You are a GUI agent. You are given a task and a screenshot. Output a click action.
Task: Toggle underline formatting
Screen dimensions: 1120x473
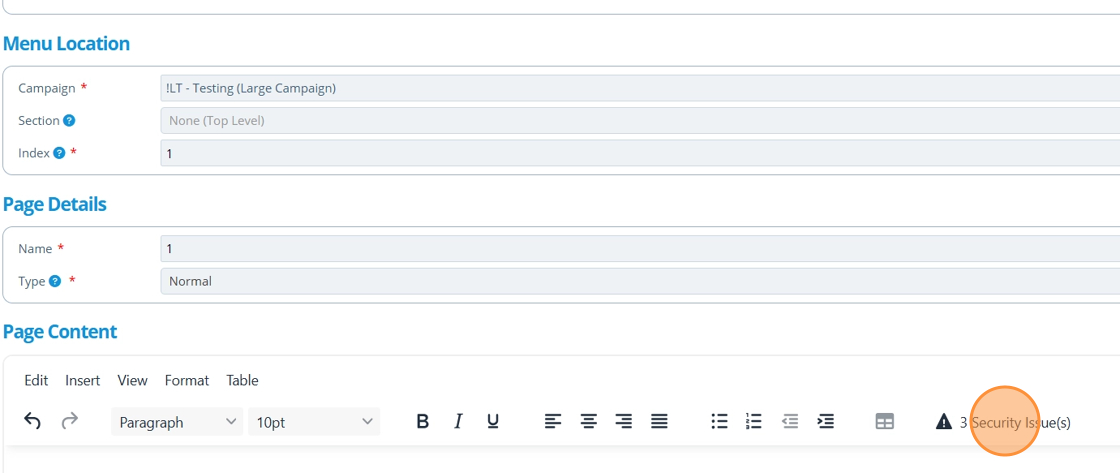pyautogui.click(x=493, y=422)
